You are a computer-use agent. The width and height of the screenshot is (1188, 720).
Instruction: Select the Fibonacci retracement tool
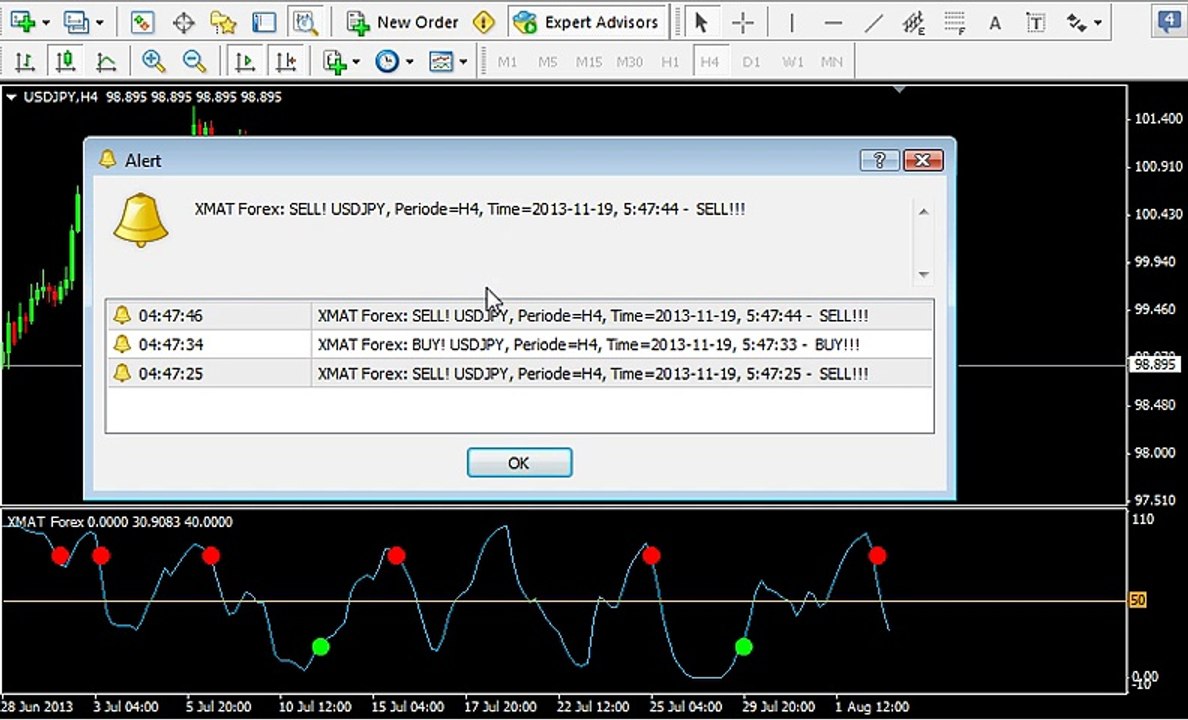click(x=954, y=22)
